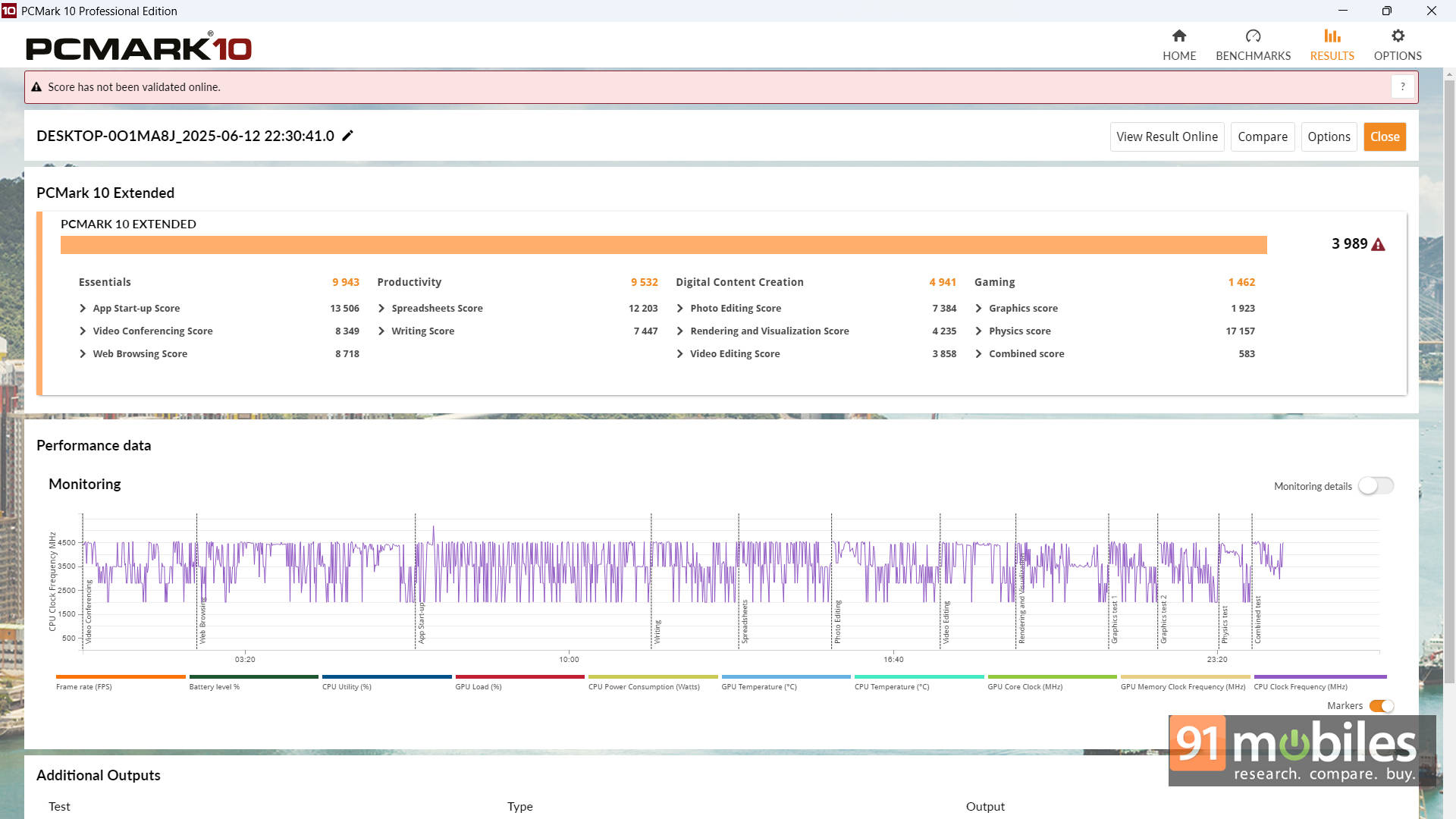Click the orange PCMark 10 Extended score bar
This screenshot has height=819, width=1456.
coord(664,245)
